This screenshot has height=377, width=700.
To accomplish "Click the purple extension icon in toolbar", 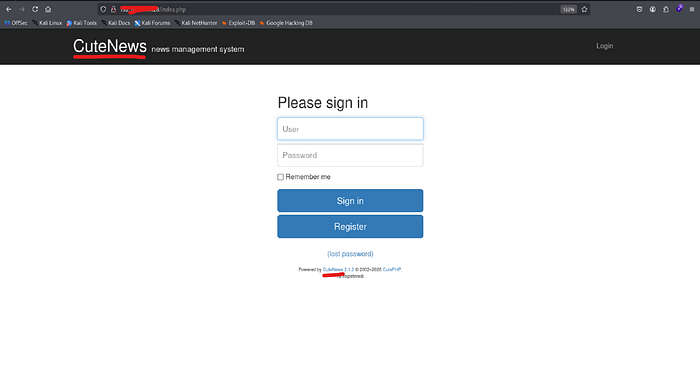I will [679, 8].
